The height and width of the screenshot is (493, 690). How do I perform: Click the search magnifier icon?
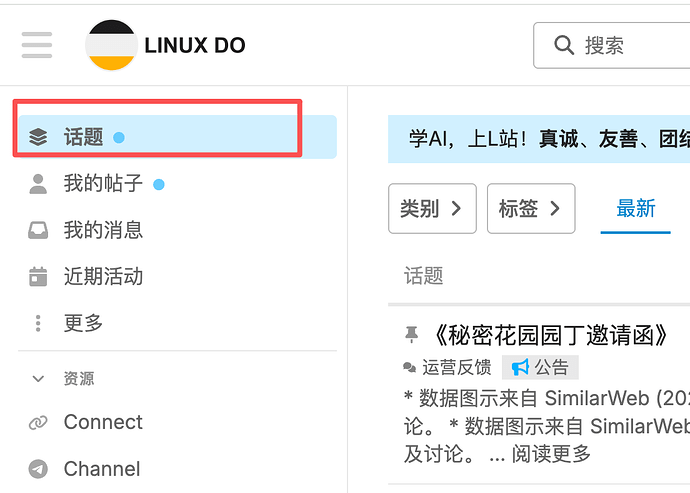(564, 45)
